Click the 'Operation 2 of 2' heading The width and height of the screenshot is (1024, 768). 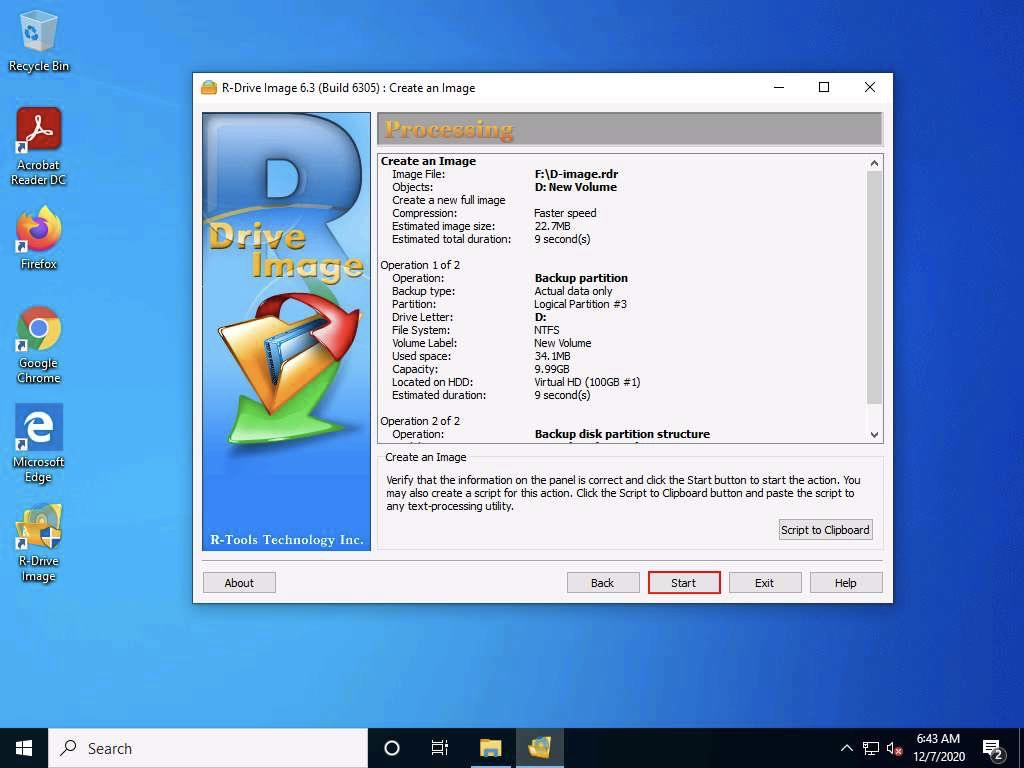[420, 421]
